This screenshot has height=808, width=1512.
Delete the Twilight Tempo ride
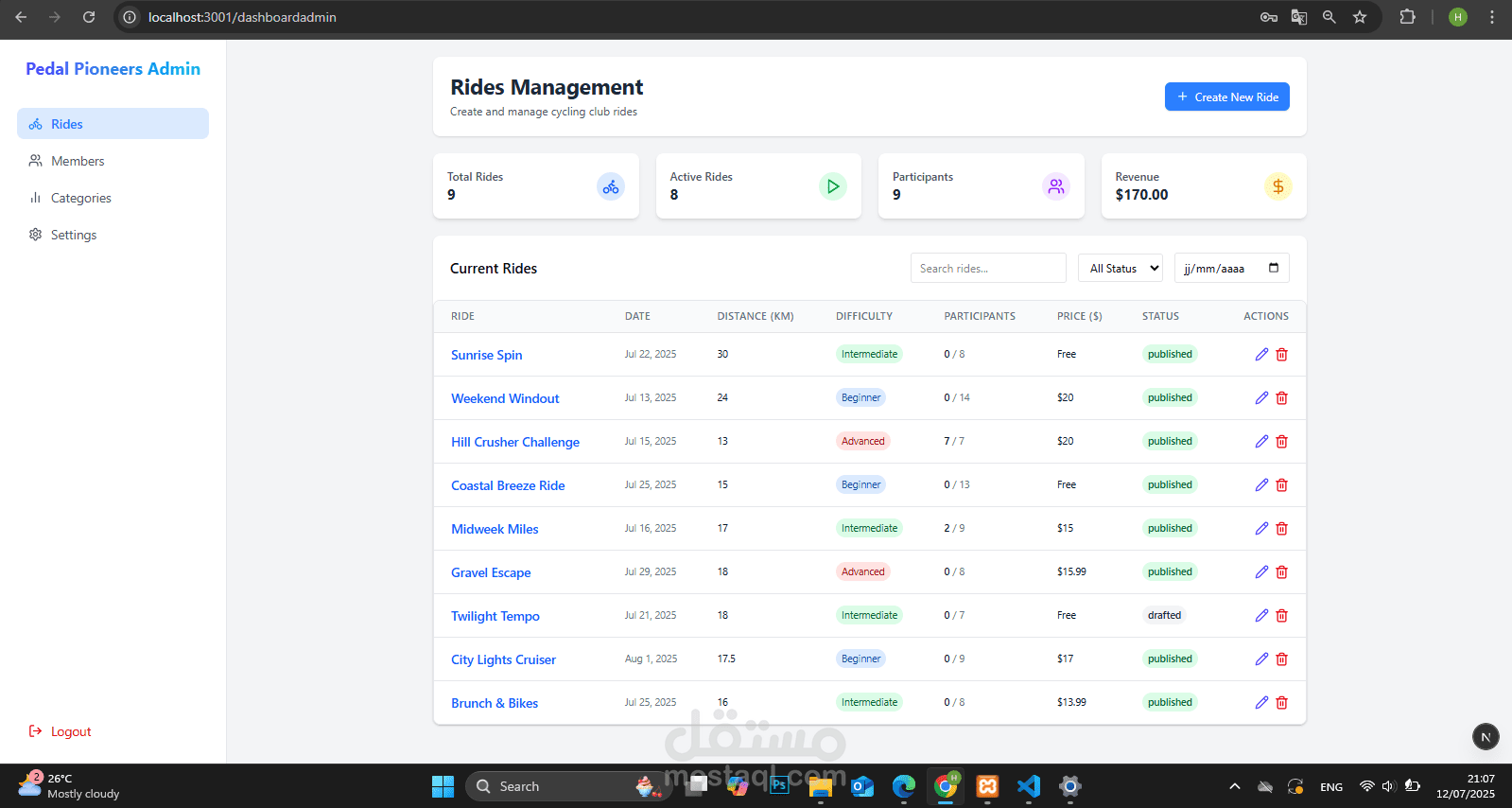coord(1282,616)
